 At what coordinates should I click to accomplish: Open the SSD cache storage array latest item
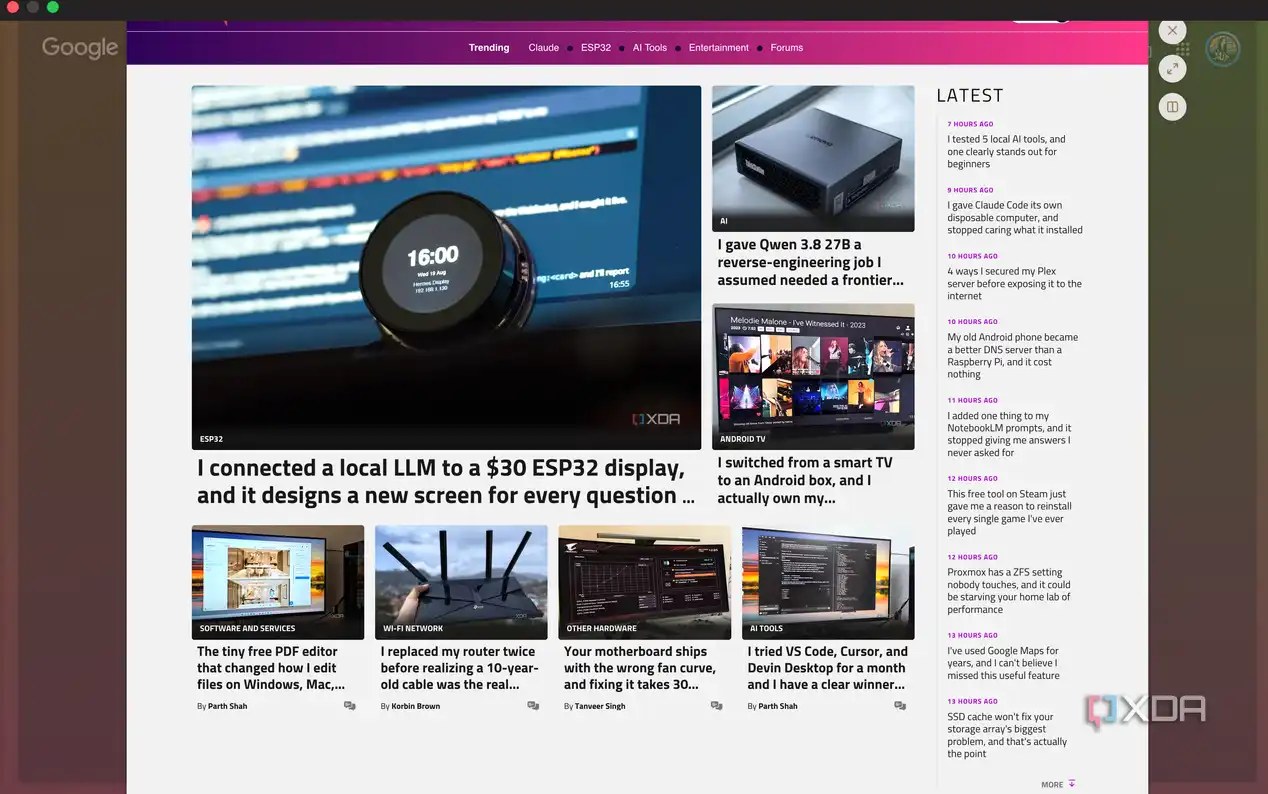click(1007, 735)
